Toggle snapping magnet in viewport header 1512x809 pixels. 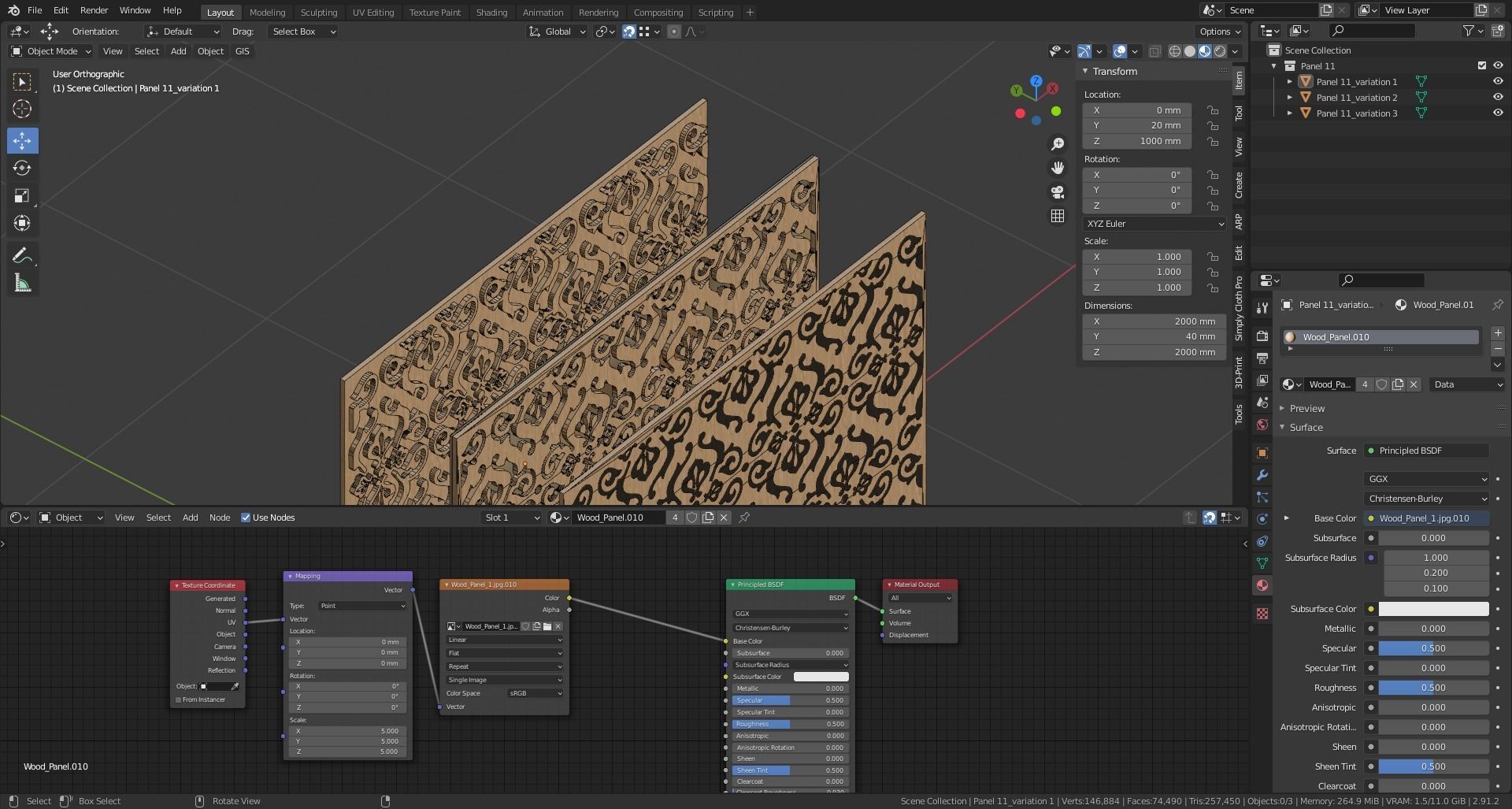(x=628, y=32)
